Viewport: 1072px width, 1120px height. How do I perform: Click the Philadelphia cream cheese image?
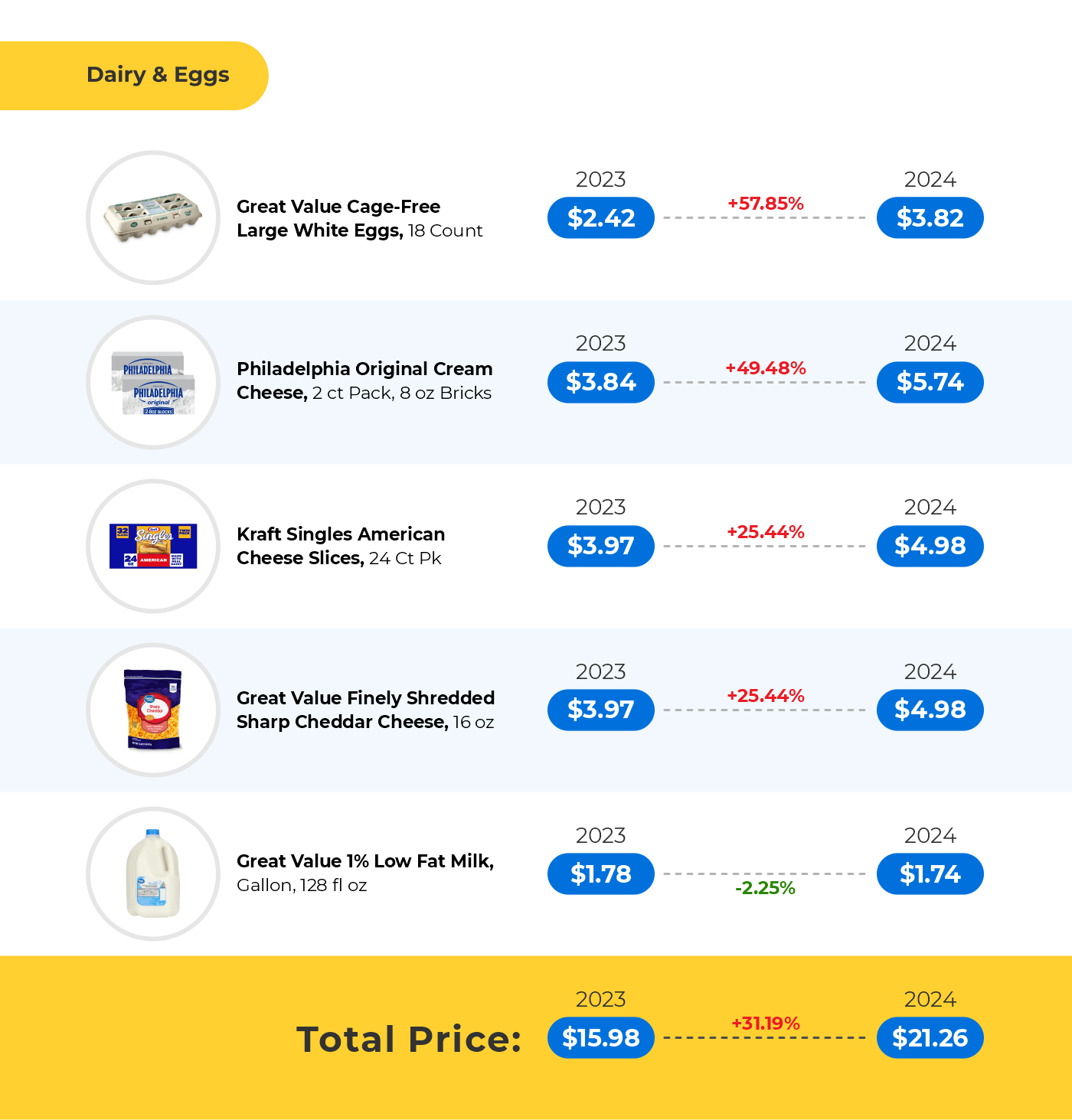point(153,383)
